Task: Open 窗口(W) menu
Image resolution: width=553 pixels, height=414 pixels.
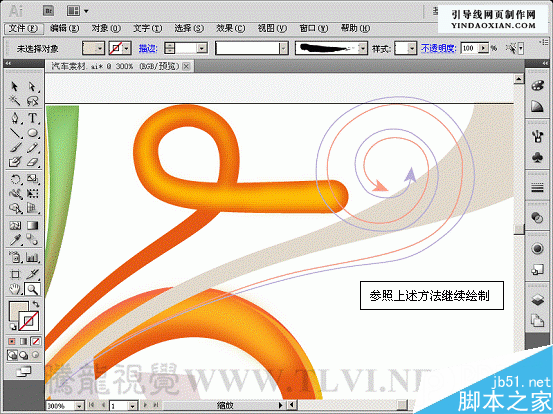Action: [314, 29]
